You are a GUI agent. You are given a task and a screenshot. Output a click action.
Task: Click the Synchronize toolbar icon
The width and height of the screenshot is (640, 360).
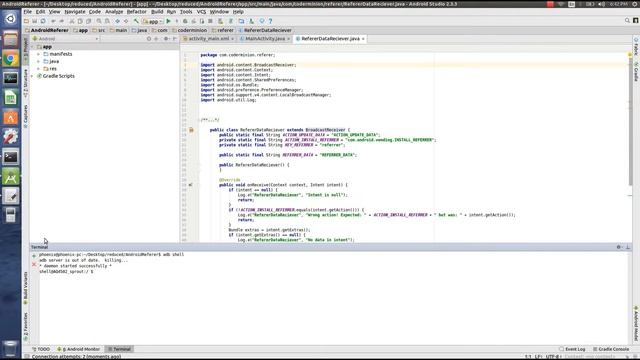43,21
